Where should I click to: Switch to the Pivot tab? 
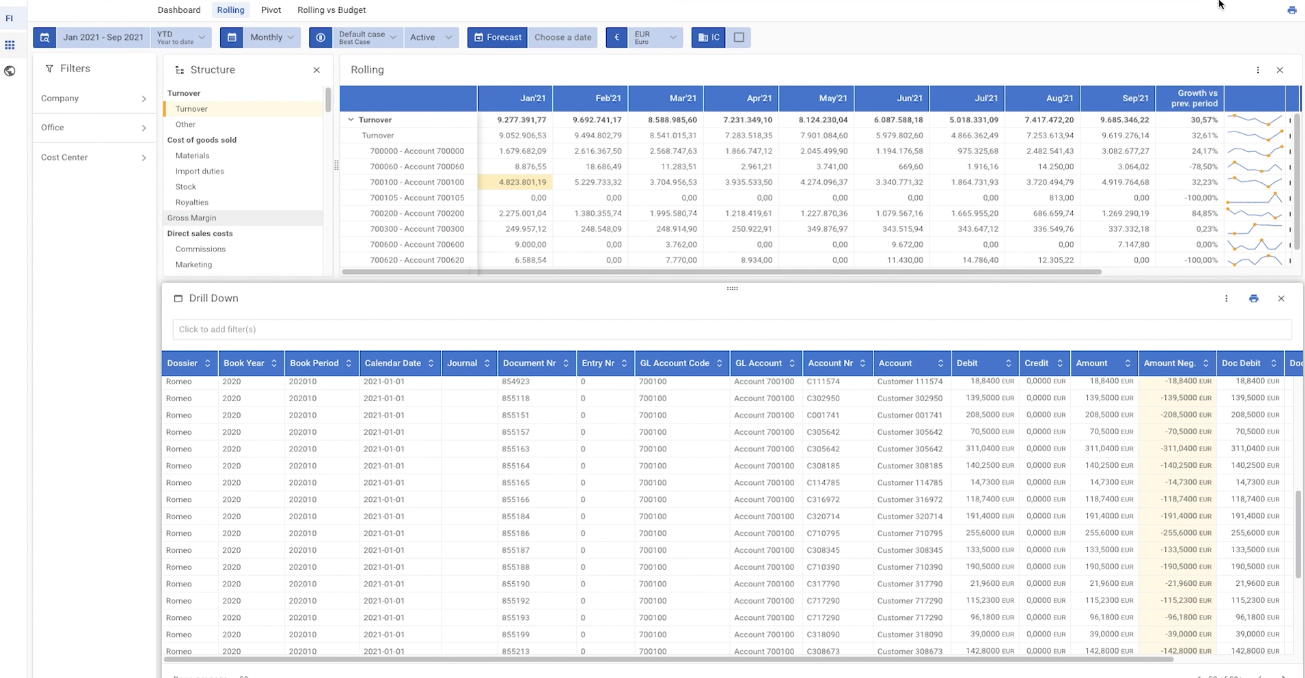click(x=271, y=10)
